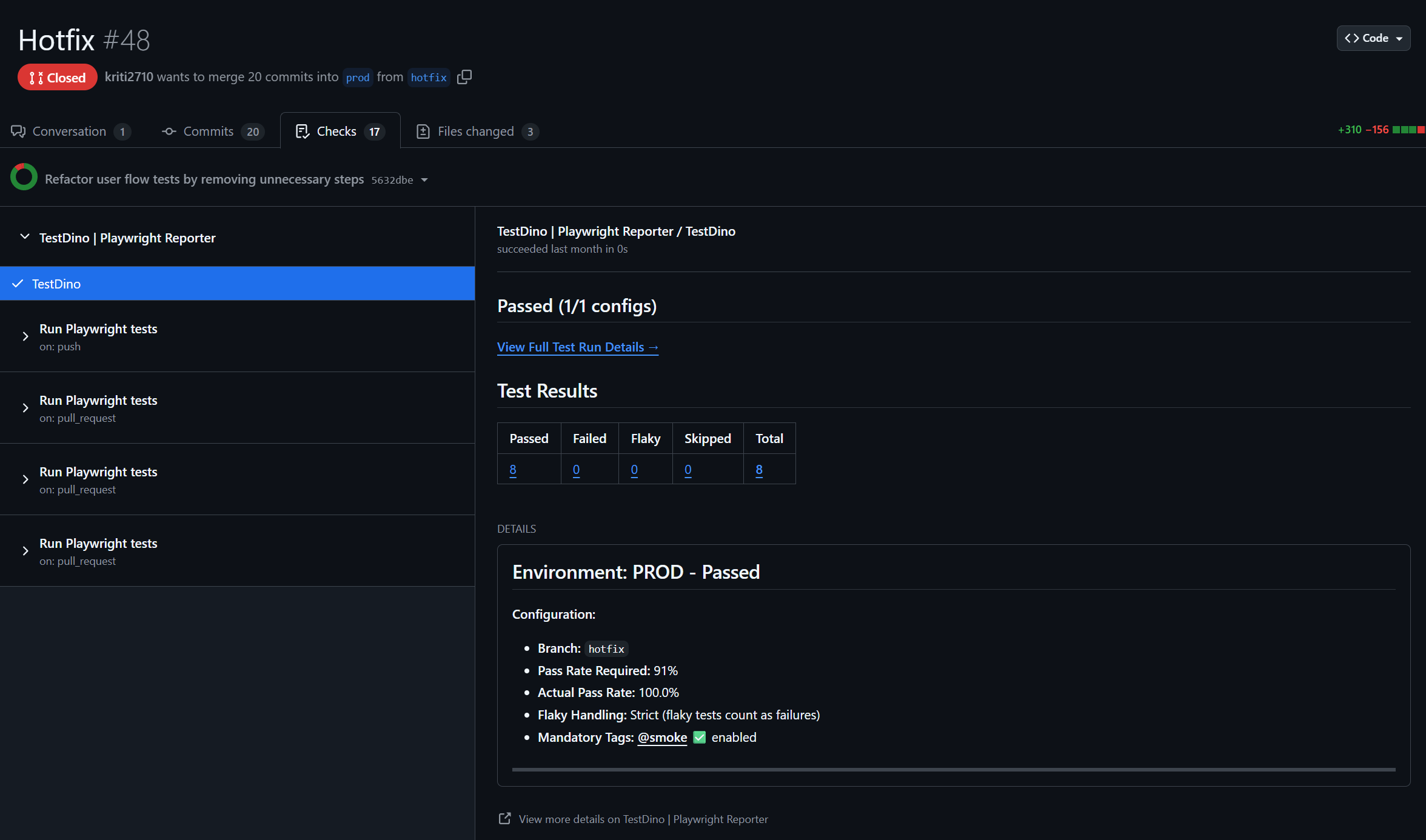Open the commit selector dropdown for 5632dbe
This screenshot has height=840, width=1426.
tap(425, 180)
